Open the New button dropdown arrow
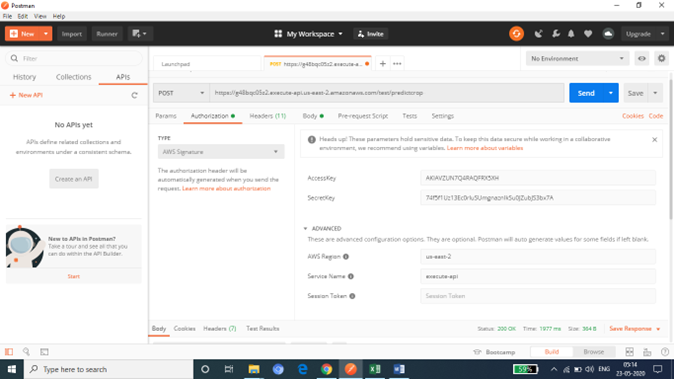Image resolution: width=674 pixels, height=379 pixels. coord(46,34)
